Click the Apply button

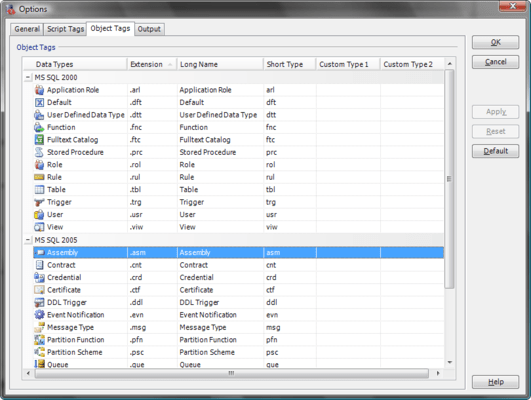[495, 112]
